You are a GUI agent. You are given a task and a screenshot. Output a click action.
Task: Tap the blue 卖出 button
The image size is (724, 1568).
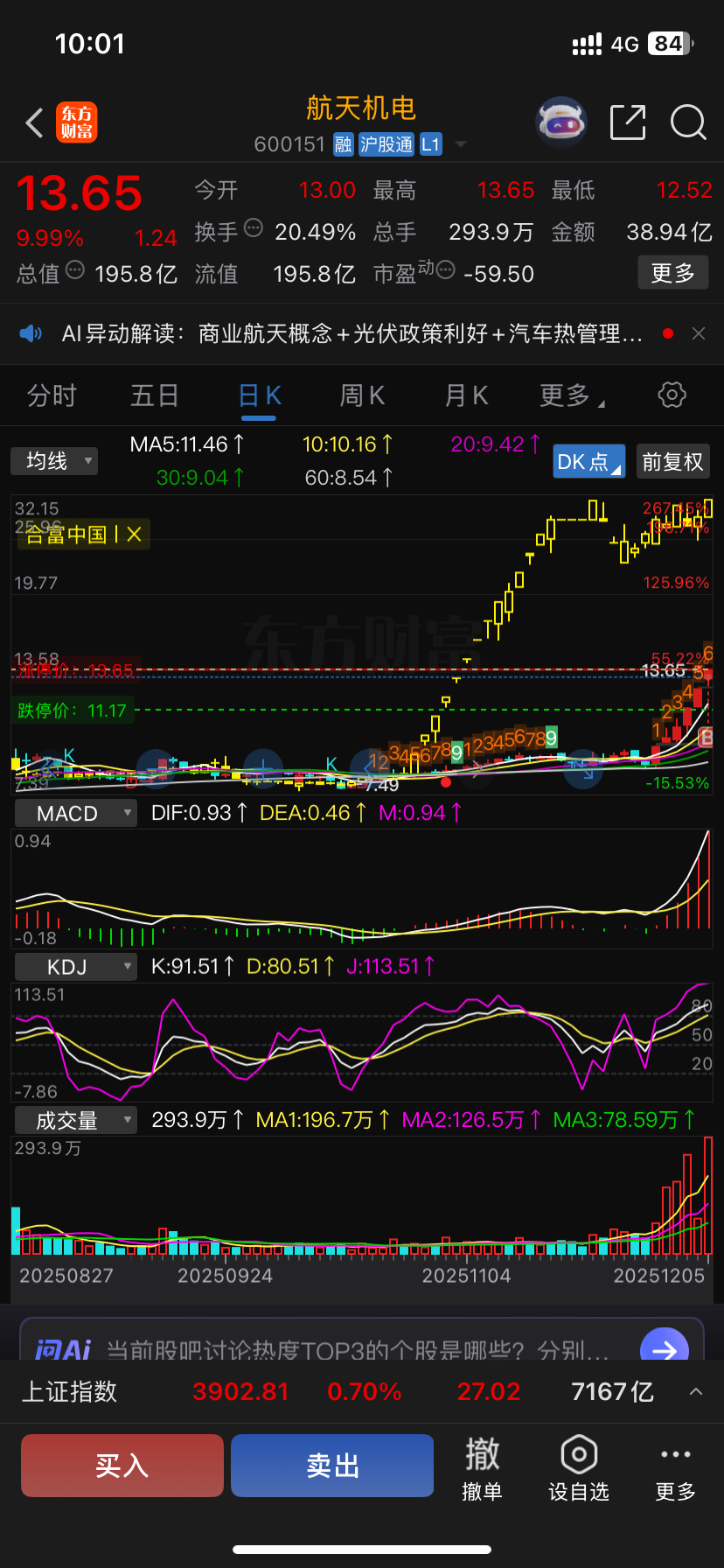[x=332, y=1466]
